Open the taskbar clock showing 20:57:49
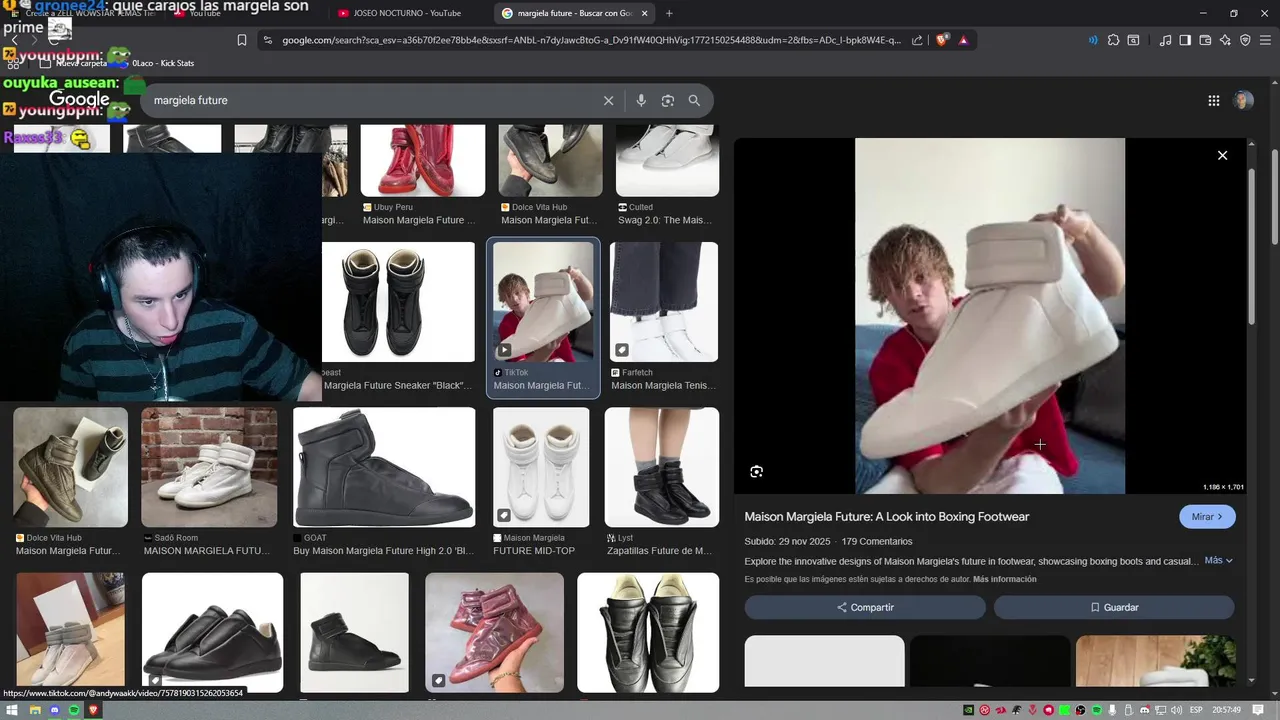Image resolution: width=1280 pixels, height=720 pixels. pos(1228,710)
